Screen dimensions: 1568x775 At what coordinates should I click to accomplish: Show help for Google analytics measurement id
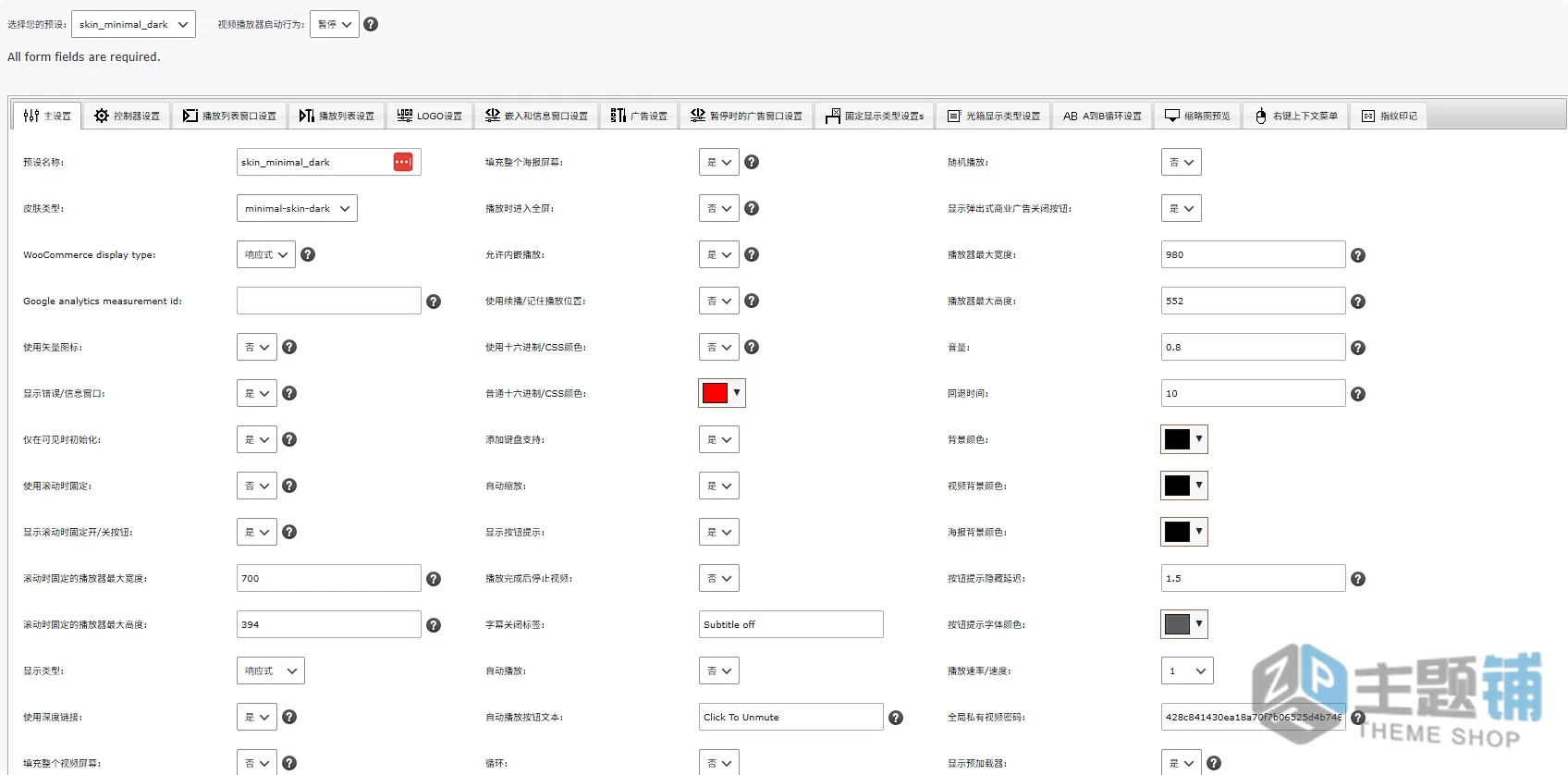(x=434, y=301)
